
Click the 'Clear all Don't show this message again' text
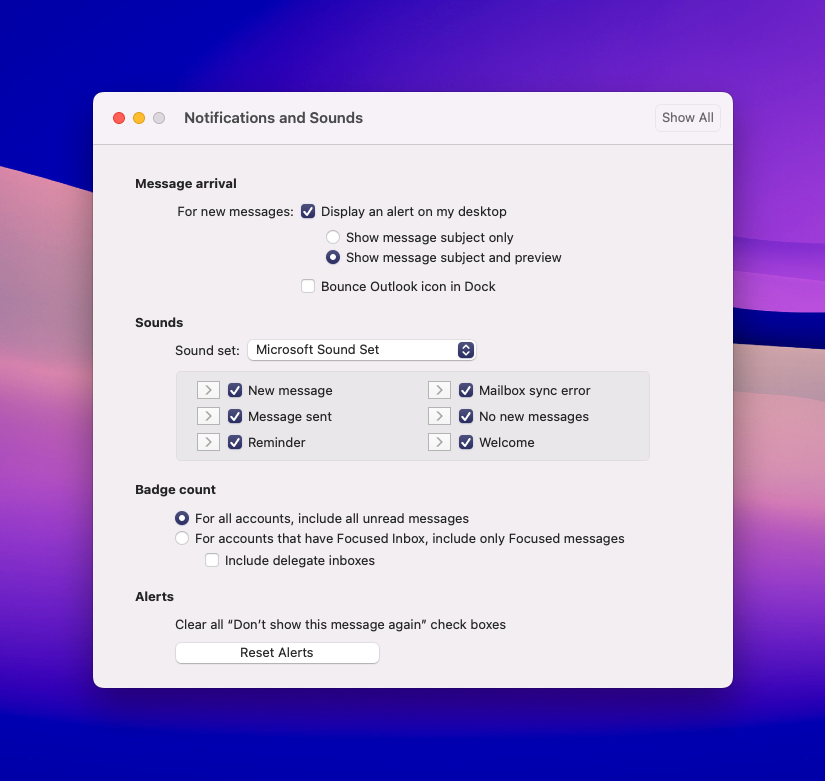(340, 624)
